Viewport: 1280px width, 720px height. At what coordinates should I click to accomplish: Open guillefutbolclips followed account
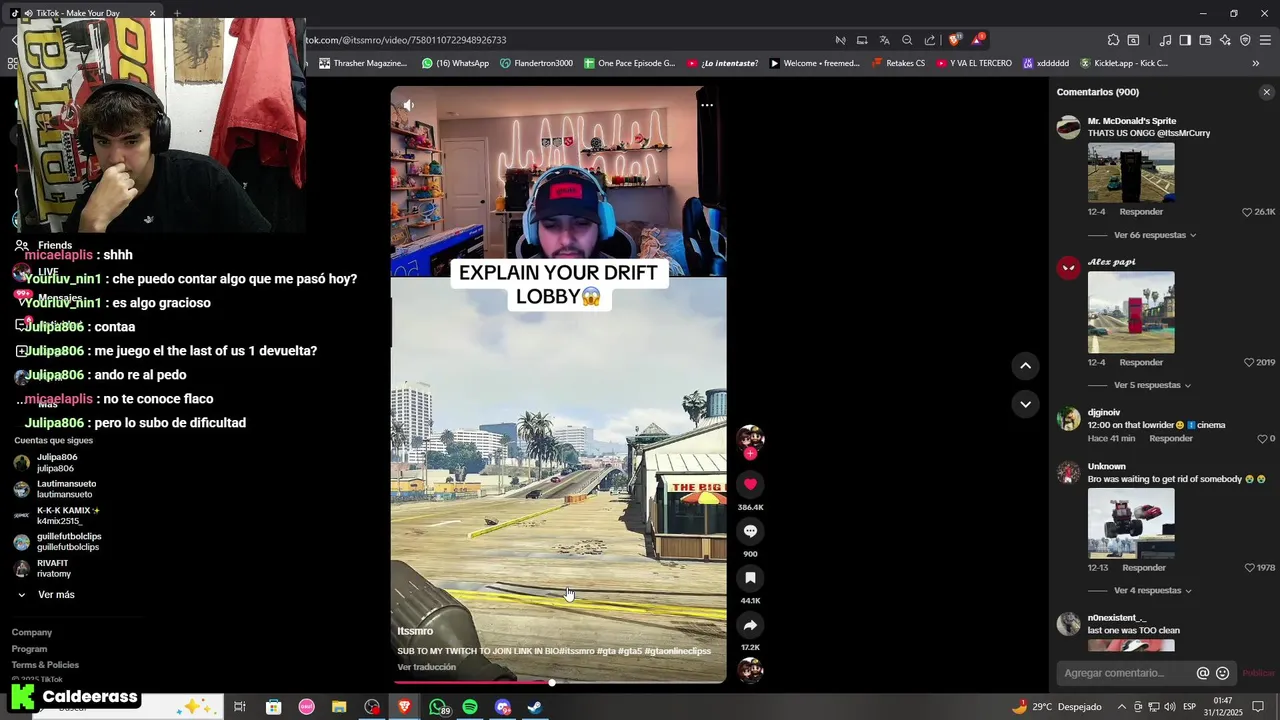(x=69, y=542)
